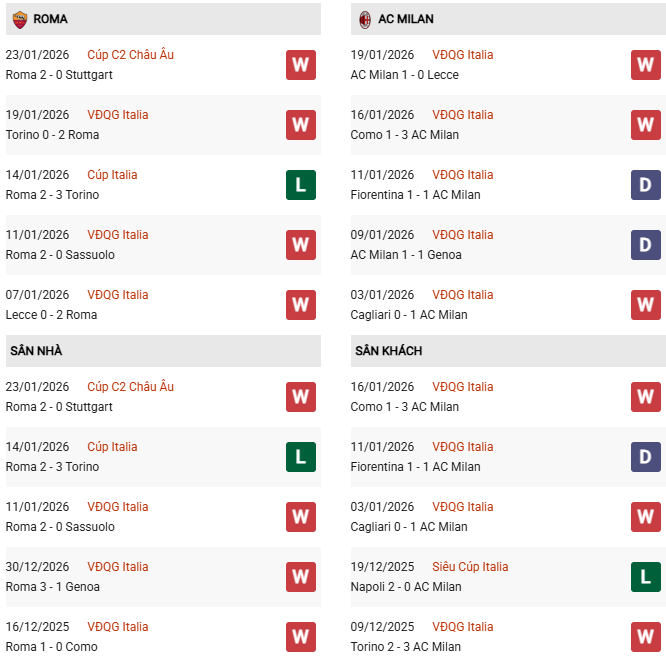Click the W badge for Torino 0 - 2 Roma
This screenshot has height=661, width=666.
(300, 125)
